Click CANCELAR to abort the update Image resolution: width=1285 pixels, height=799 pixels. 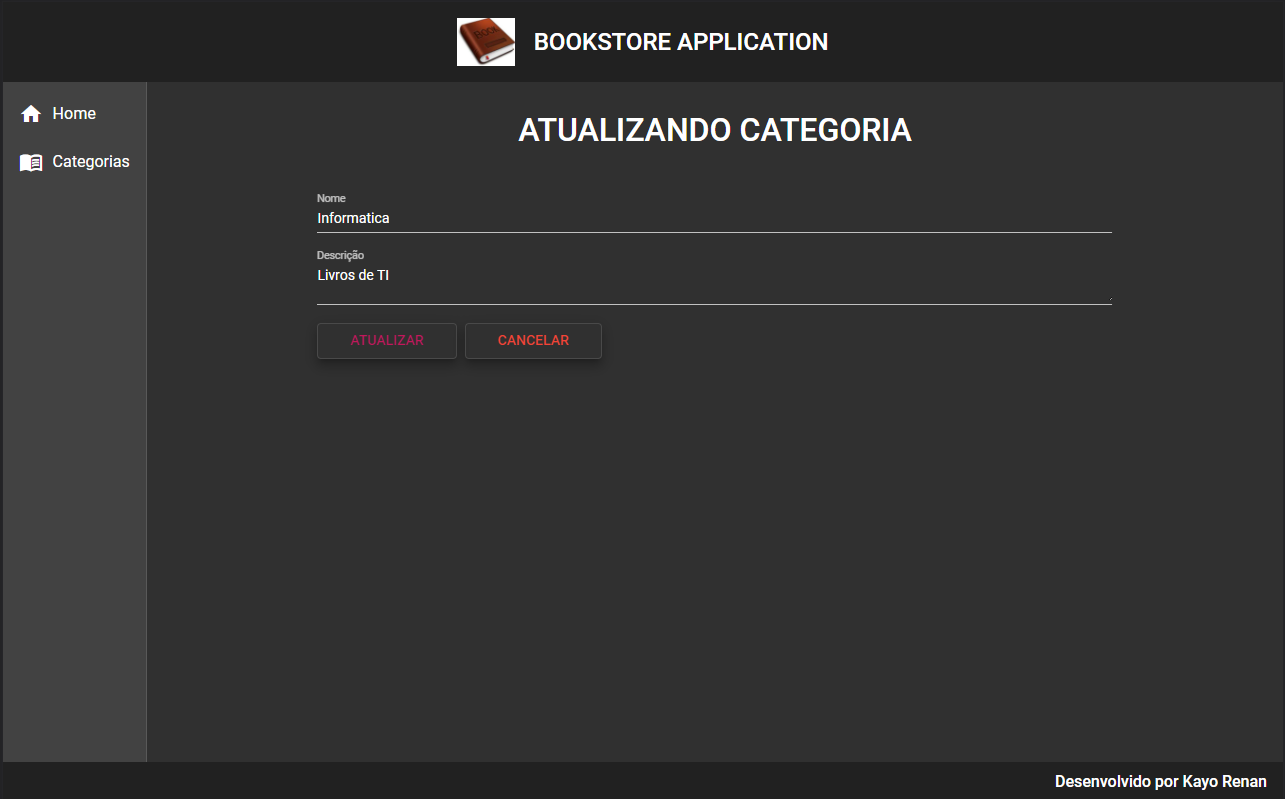533,340
